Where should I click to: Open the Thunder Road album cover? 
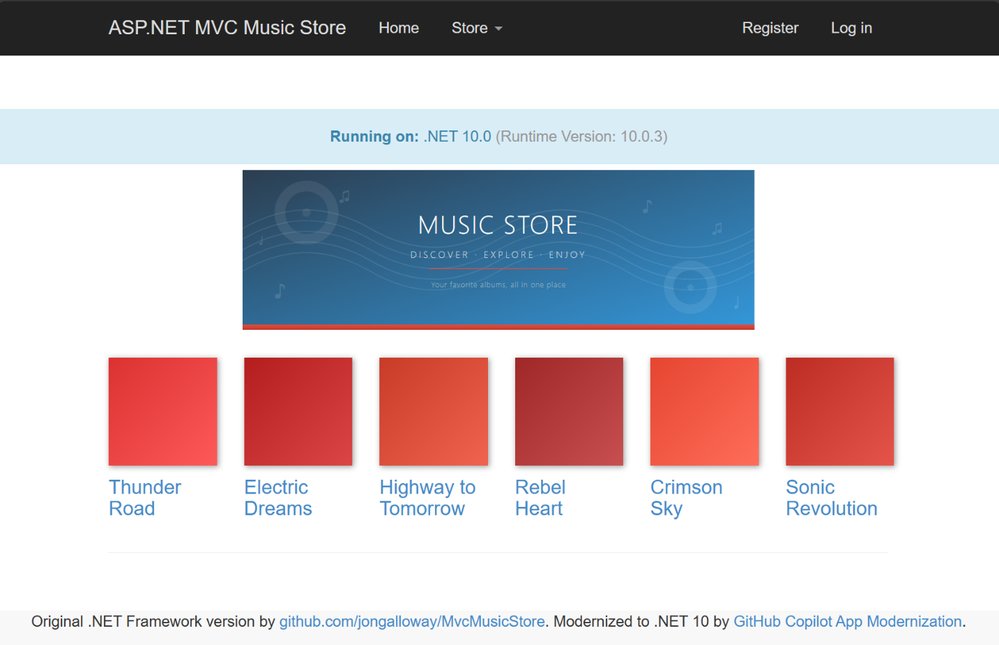pos(163,411)
